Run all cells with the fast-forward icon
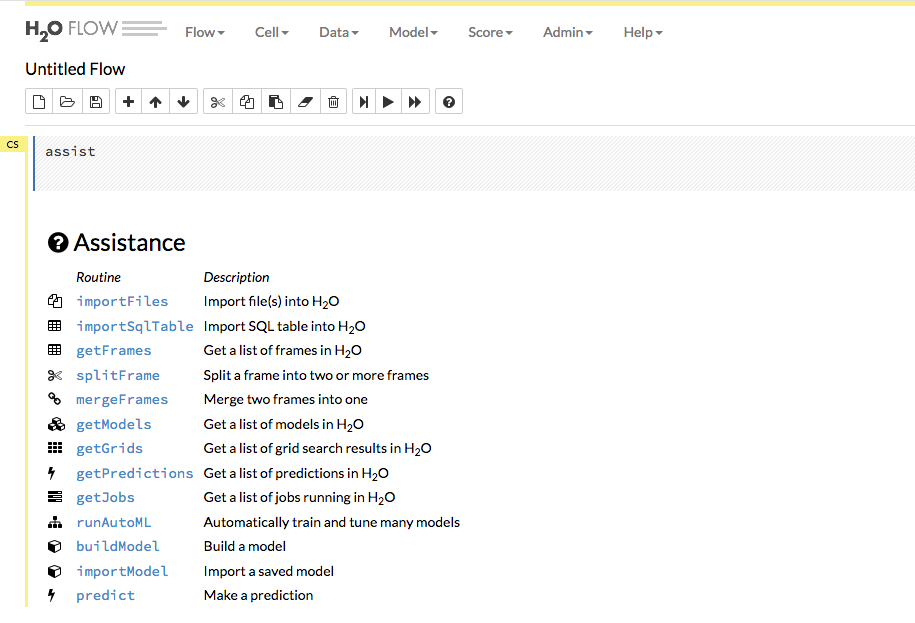The image size is (915, 623). pos(415,102)
